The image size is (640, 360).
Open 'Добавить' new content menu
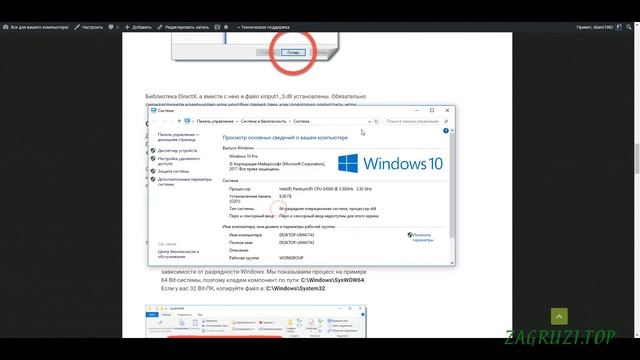138,27
